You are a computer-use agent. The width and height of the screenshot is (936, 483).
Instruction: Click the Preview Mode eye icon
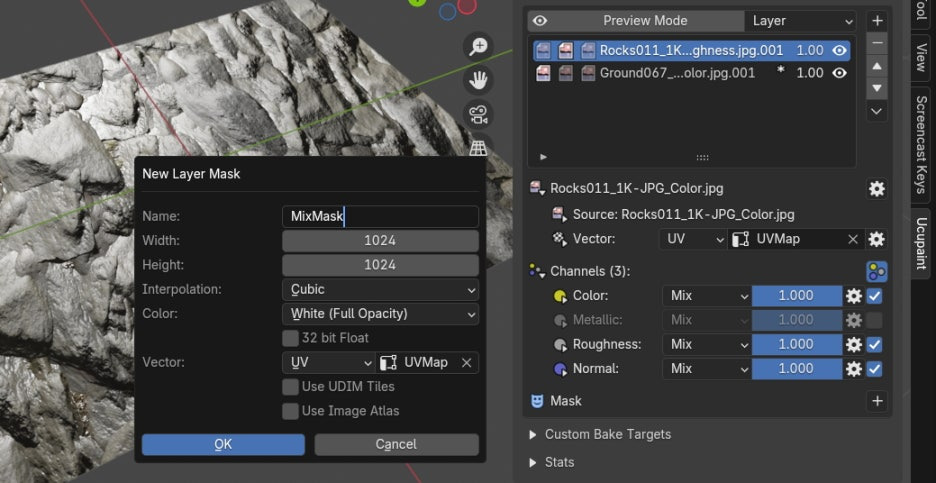point(540,21)
